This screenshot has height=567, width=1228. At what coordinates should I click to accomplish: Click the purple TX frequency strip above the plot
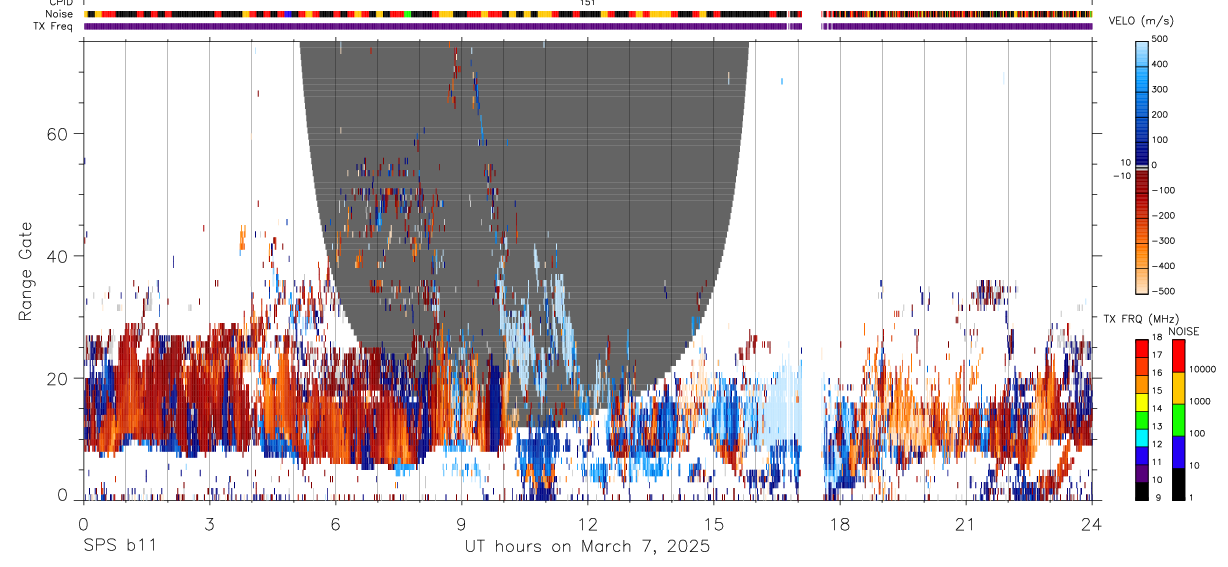(x=588, y=26)
